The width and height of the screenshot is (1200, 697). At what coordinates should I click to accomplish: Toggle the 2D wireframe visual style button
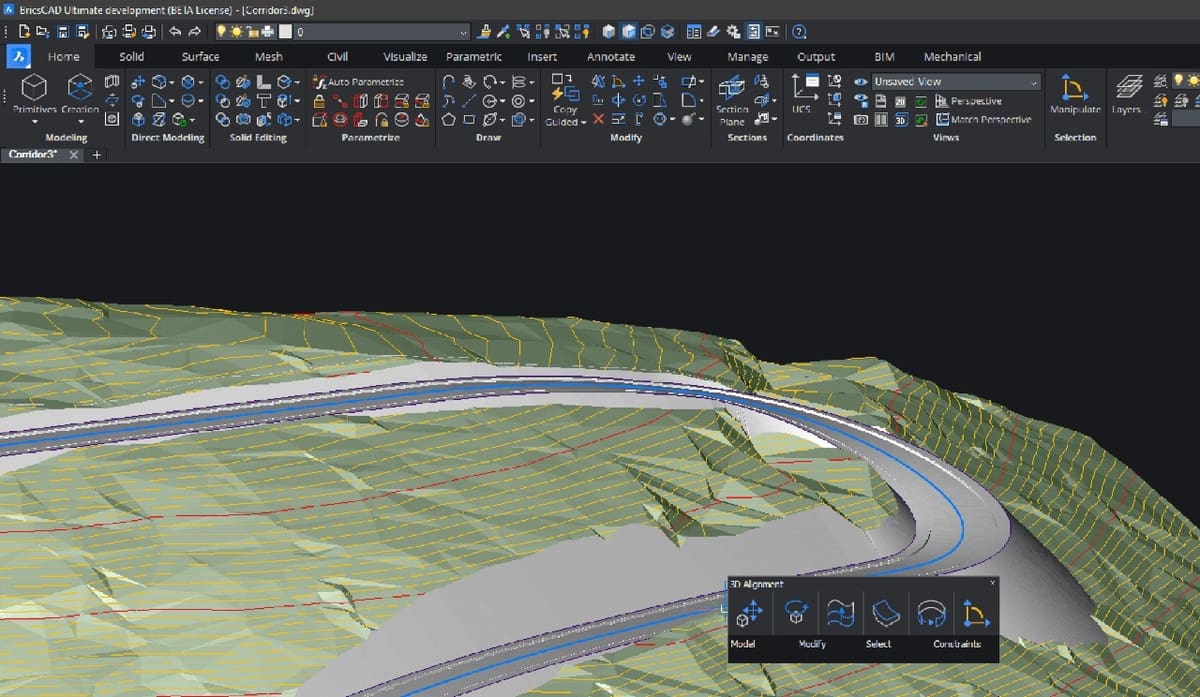(x=900, y=101)
